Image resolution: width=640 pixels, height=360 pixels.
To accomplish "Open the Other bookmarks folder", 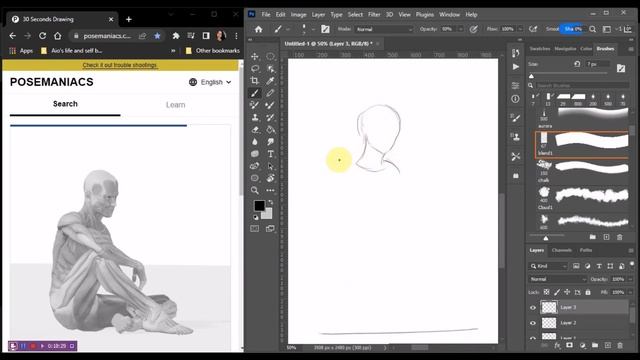I will click(213, 51).
